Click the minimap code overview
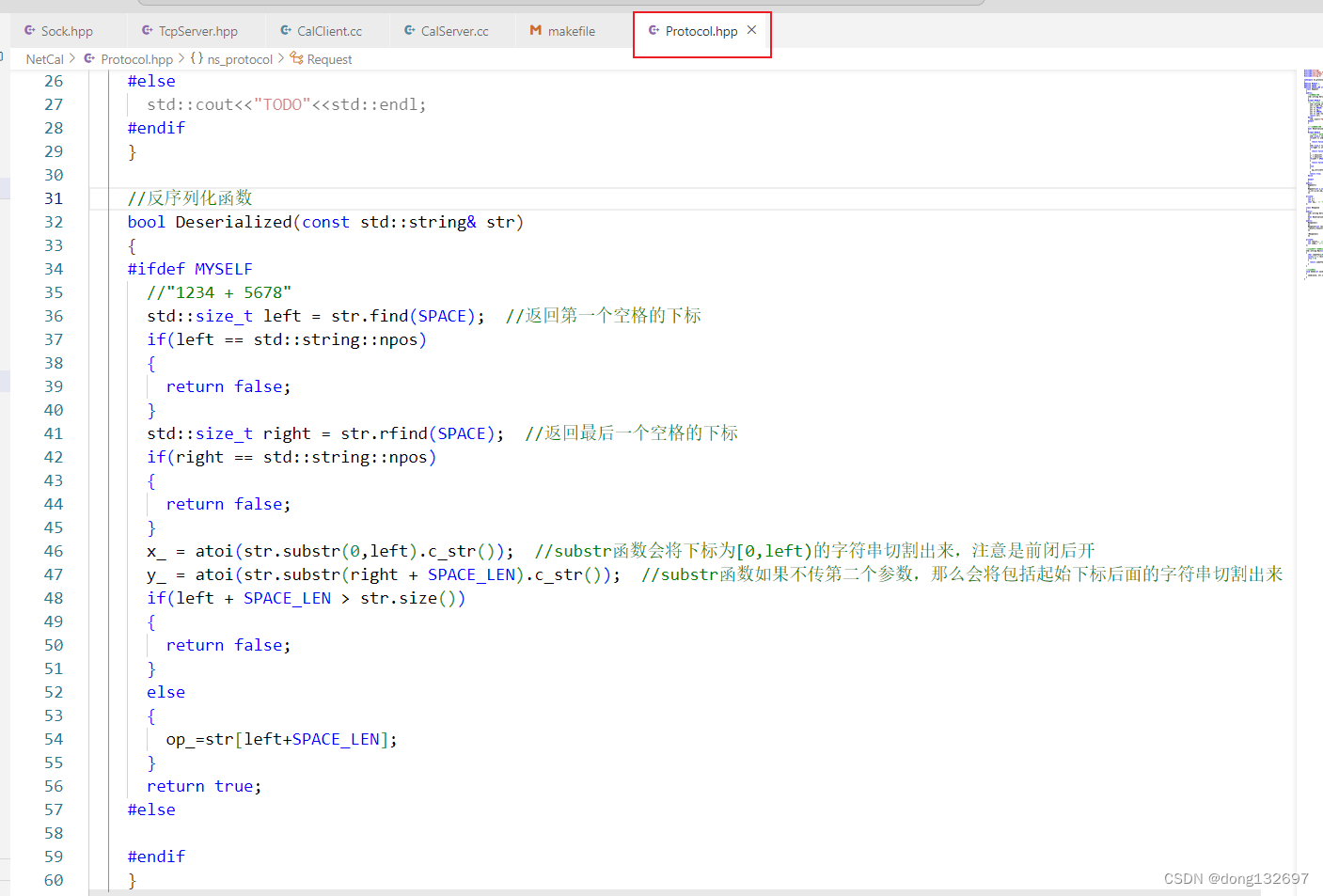 (1313, 174)
